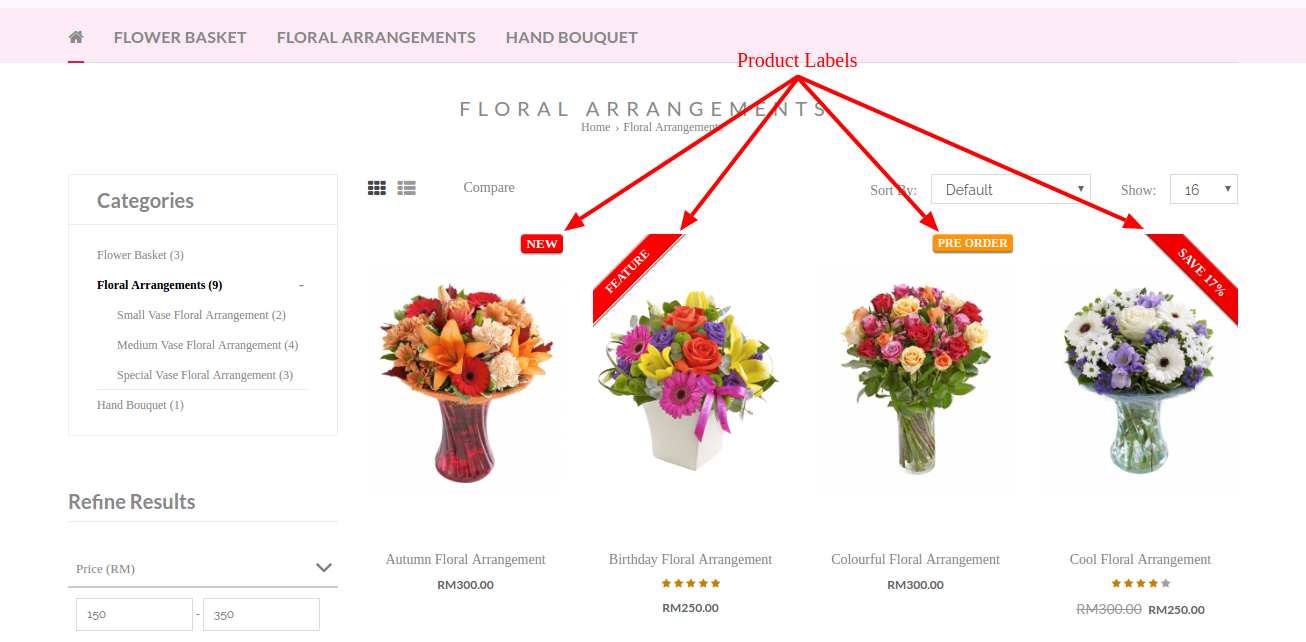This screenshot has height=642, width=1306.
Task: Click the Home breadcrumb link
Action: 595,127
